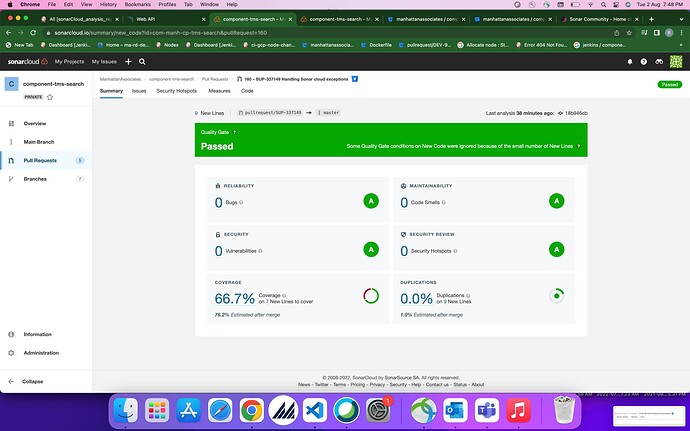Click the ignored conditions help icon
Image resolution: width=690 pixels, height=431 pixels.
tap(579, 146)
